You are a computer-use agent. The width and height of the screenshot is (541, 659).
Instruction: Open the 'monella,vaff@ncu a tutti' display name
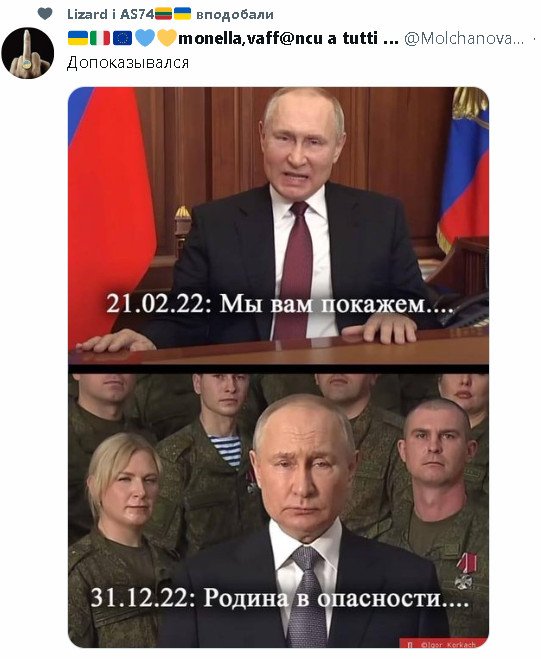point(288,38)
